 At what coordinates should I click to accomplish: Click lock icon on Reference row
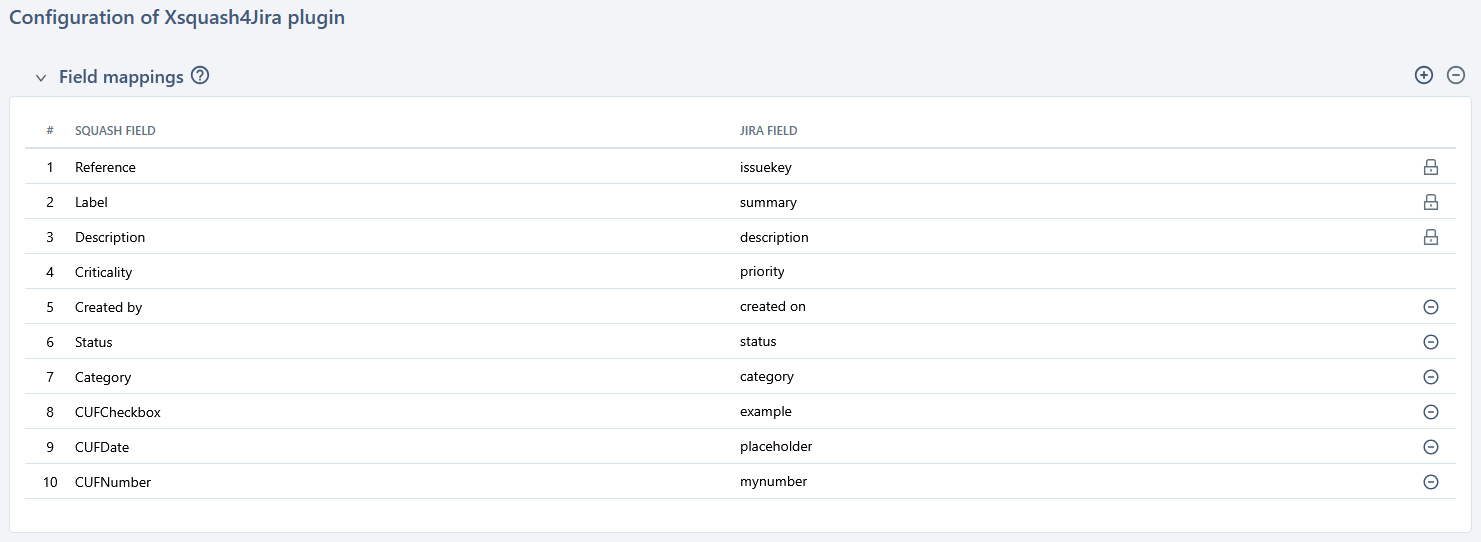1430,167
